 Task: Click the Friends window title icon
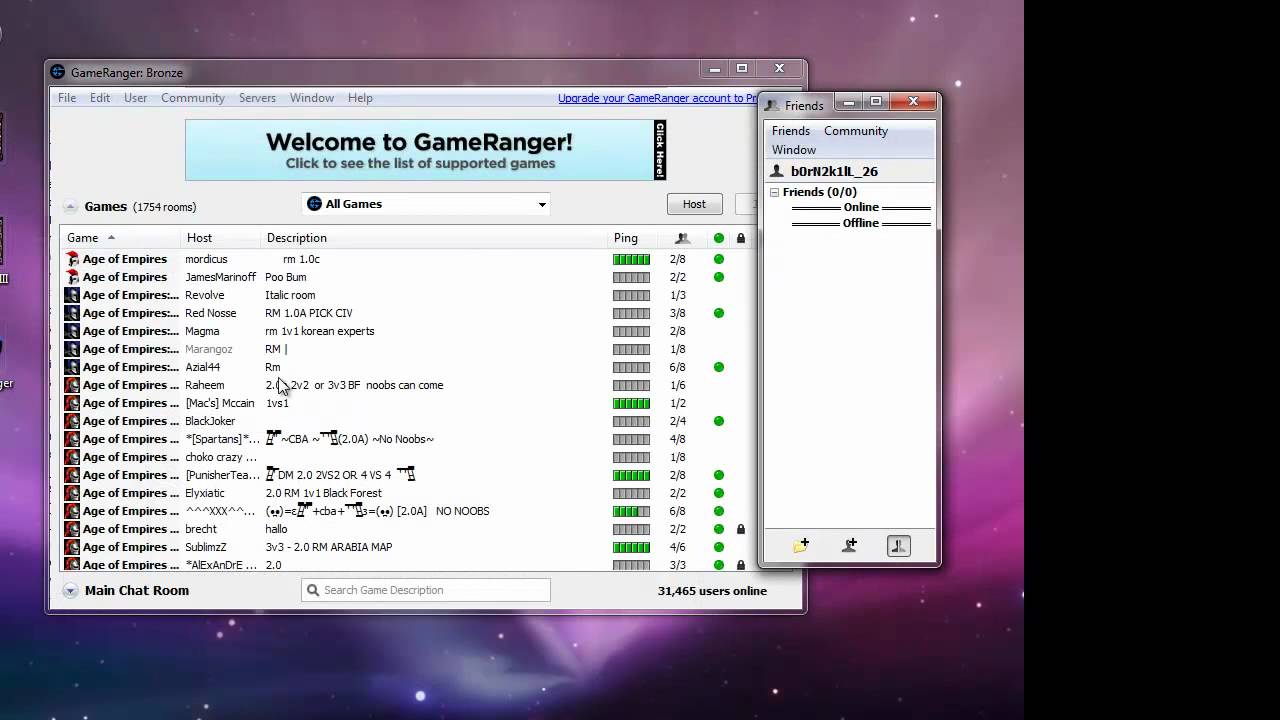coord(772,105)
